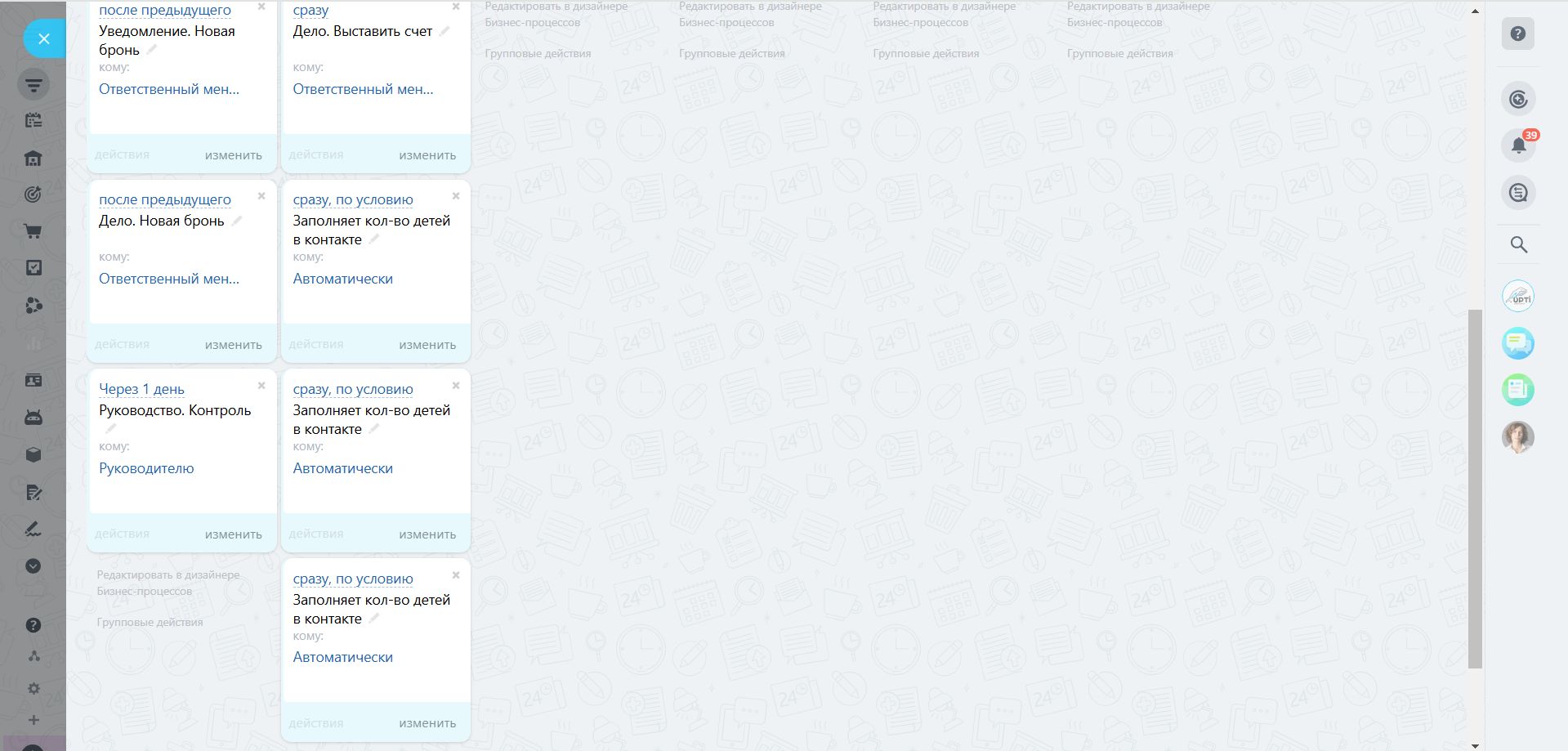Open the shopping cart icon in sidebar
The image size is (1568, 751).
click(34, 231)
